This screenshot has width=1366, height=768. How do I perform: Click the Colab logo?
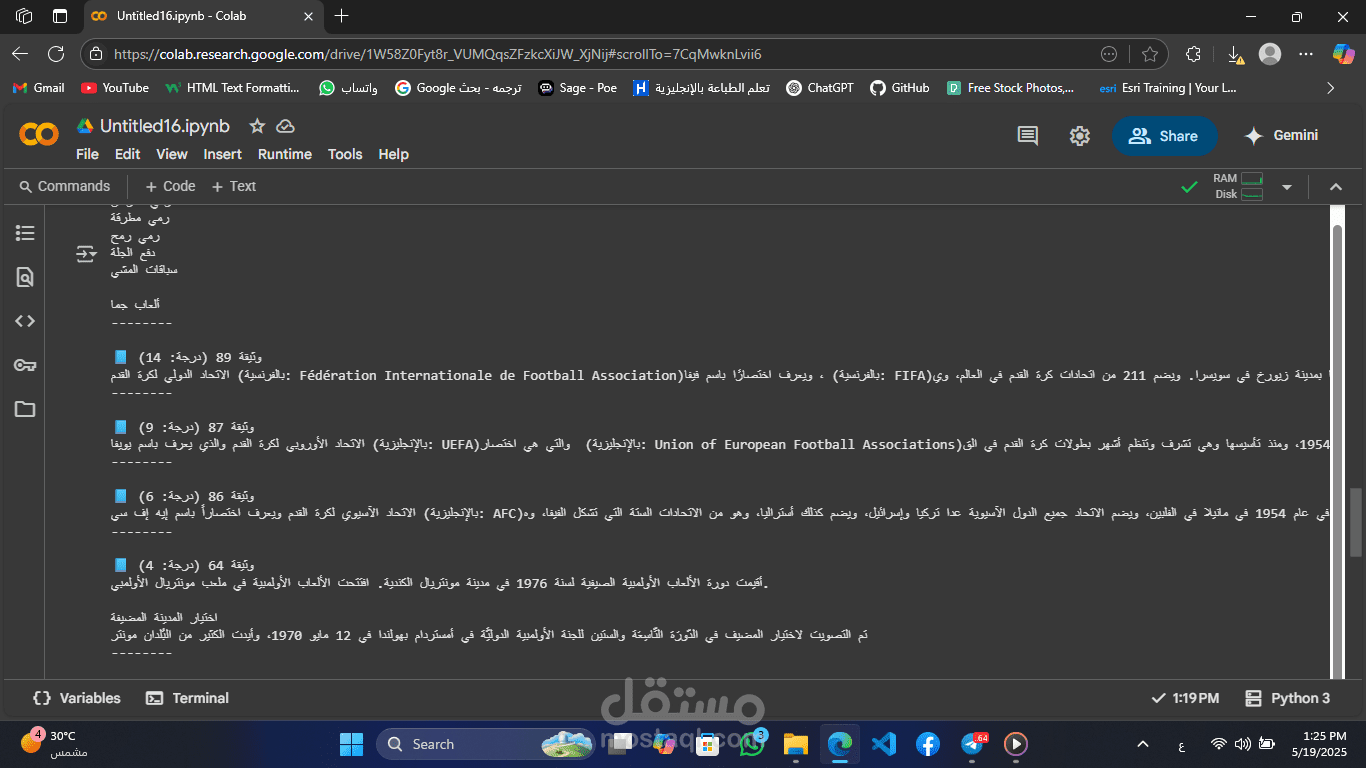pos(39,135)
